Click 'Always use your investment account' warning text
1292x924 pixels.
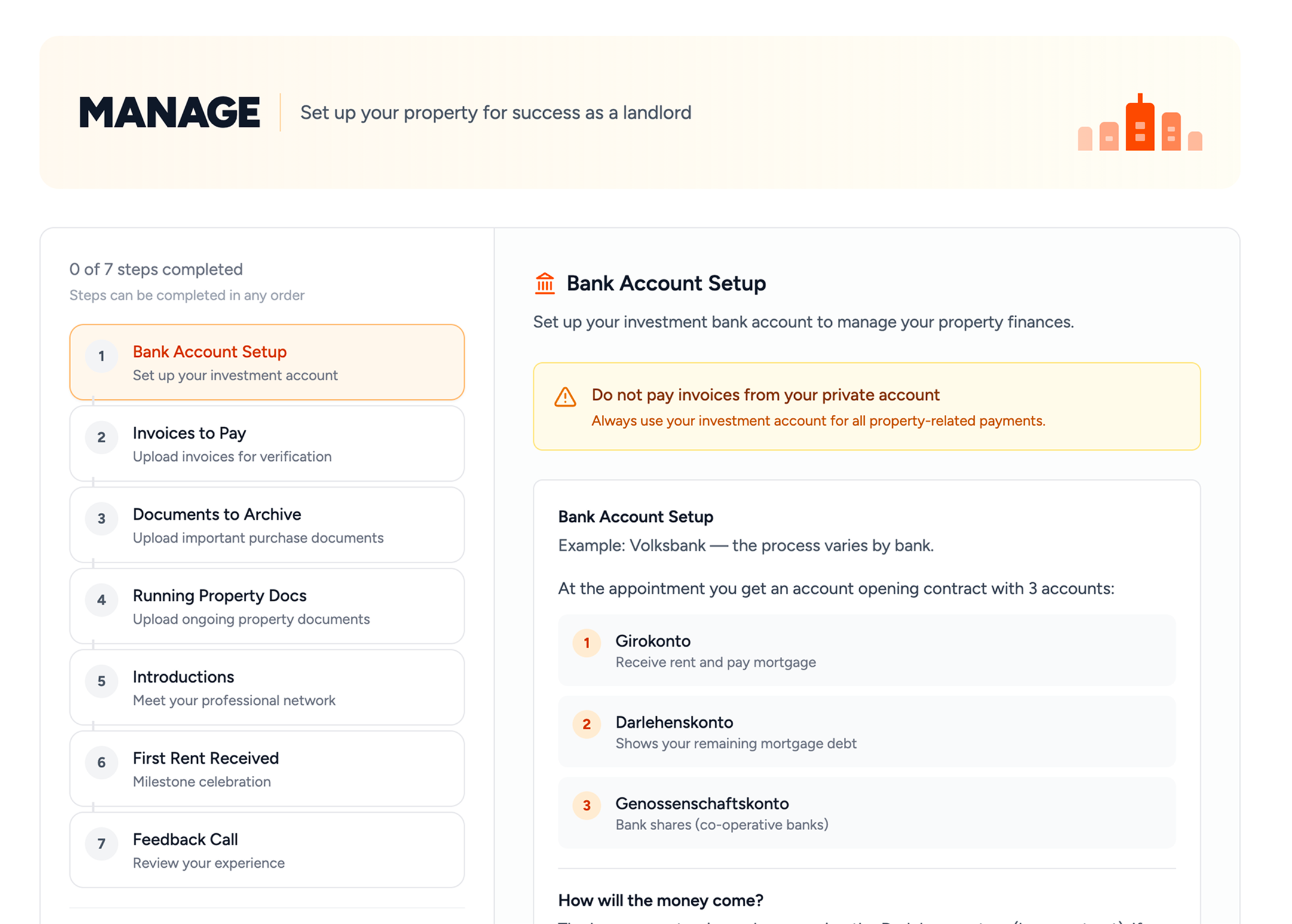pos(818,421)
